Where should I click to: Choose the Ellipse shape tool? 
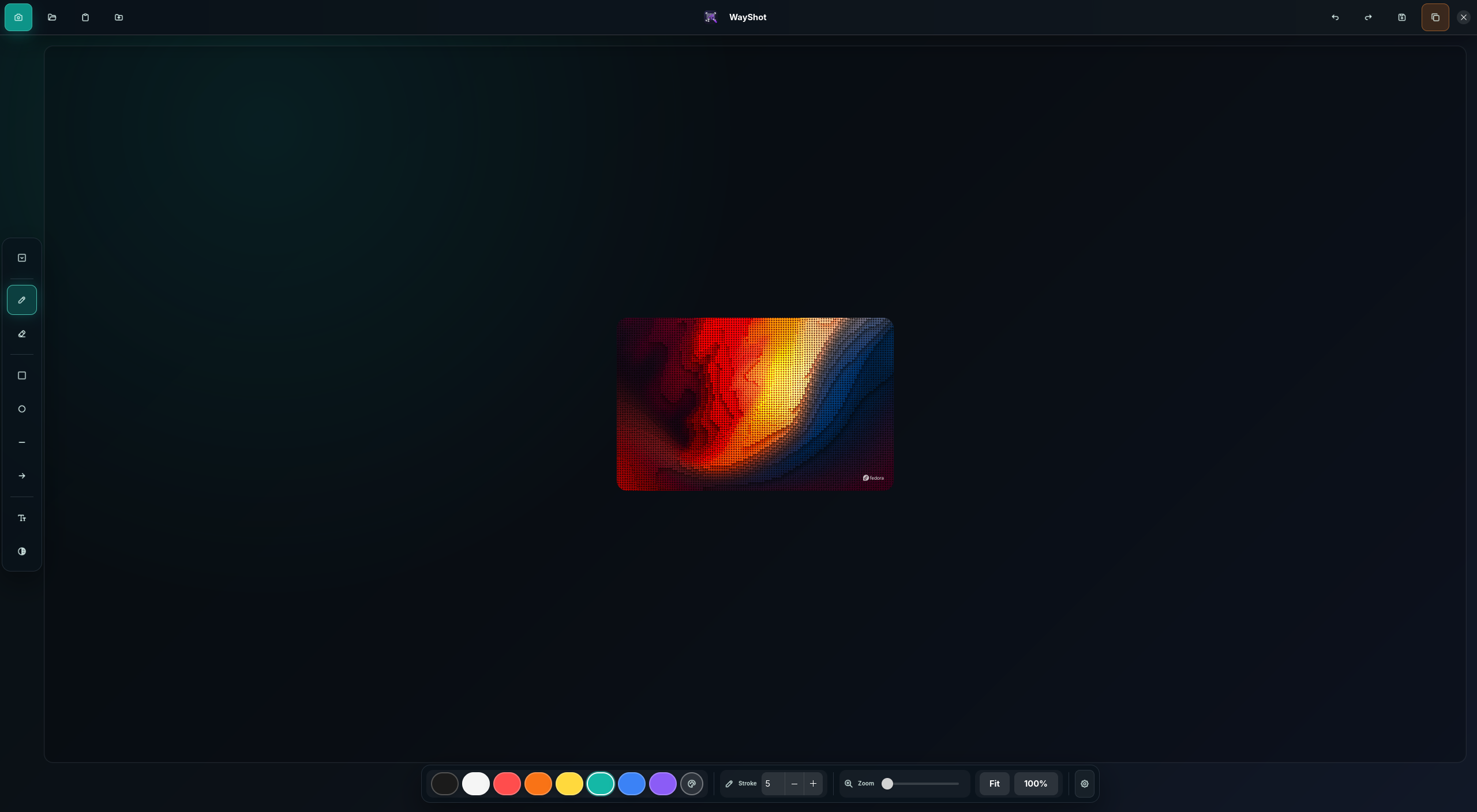point(22,409)
